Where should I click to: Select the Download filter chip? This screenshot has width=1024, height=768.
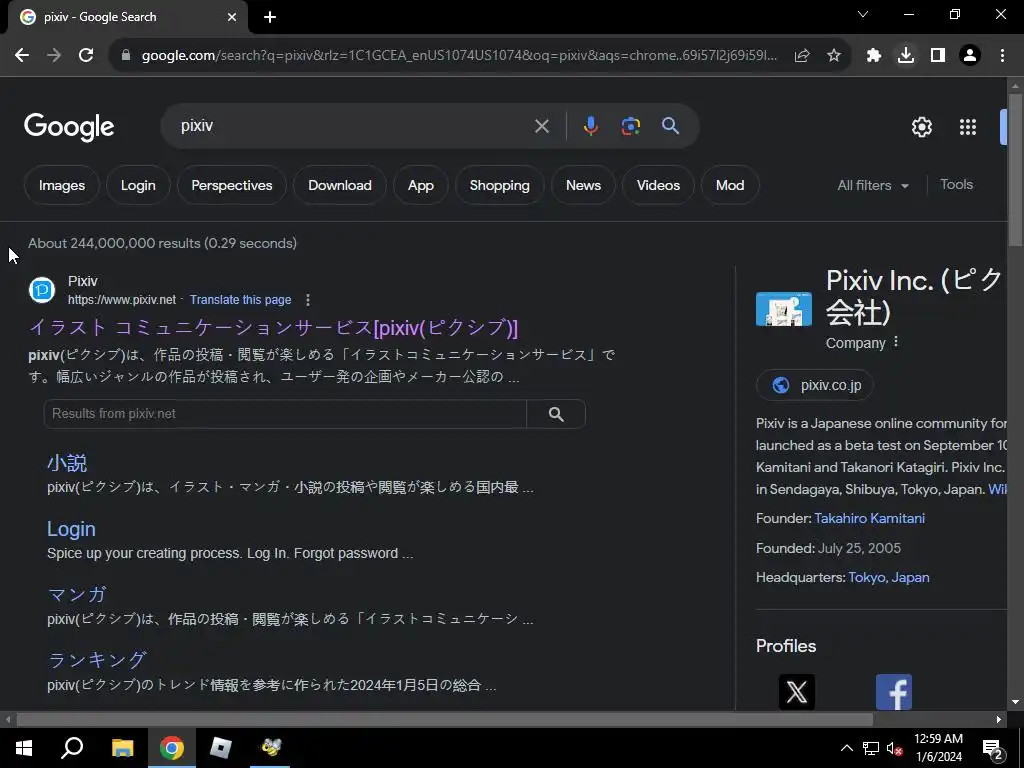(x=340, y=185)
